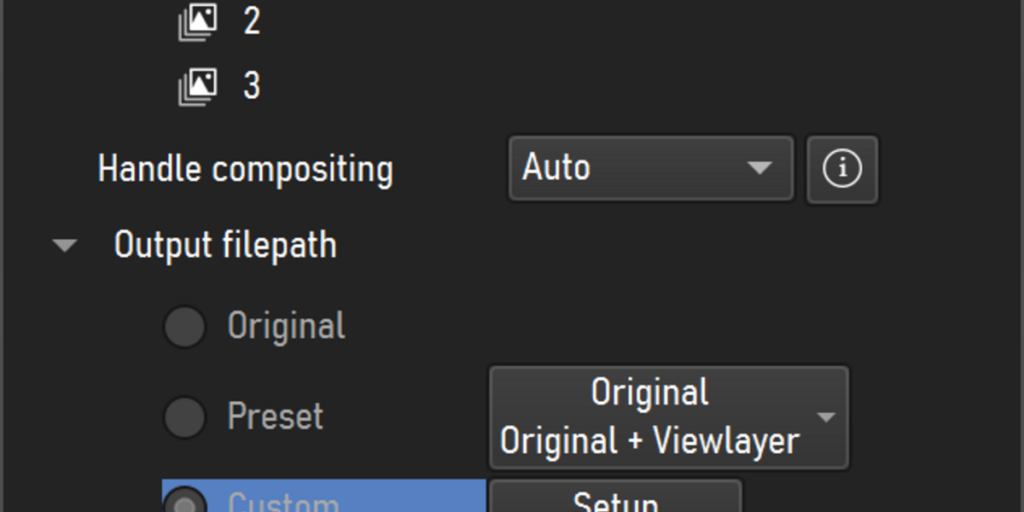Click the Original option label

pos(286,325)
